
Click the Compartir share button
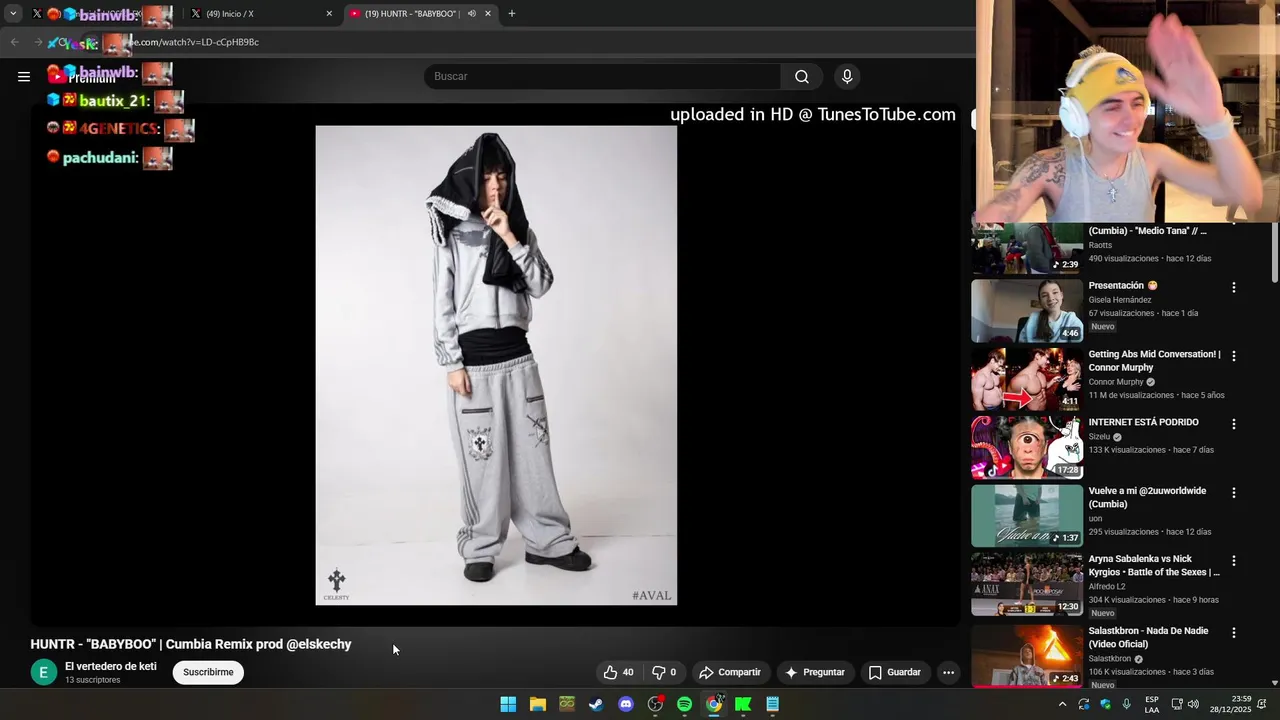pos(730,672)
